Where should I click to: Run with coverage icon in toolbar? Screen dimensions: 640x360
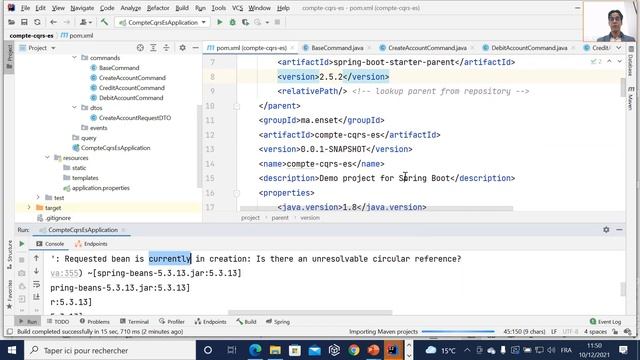click(245, 22)
